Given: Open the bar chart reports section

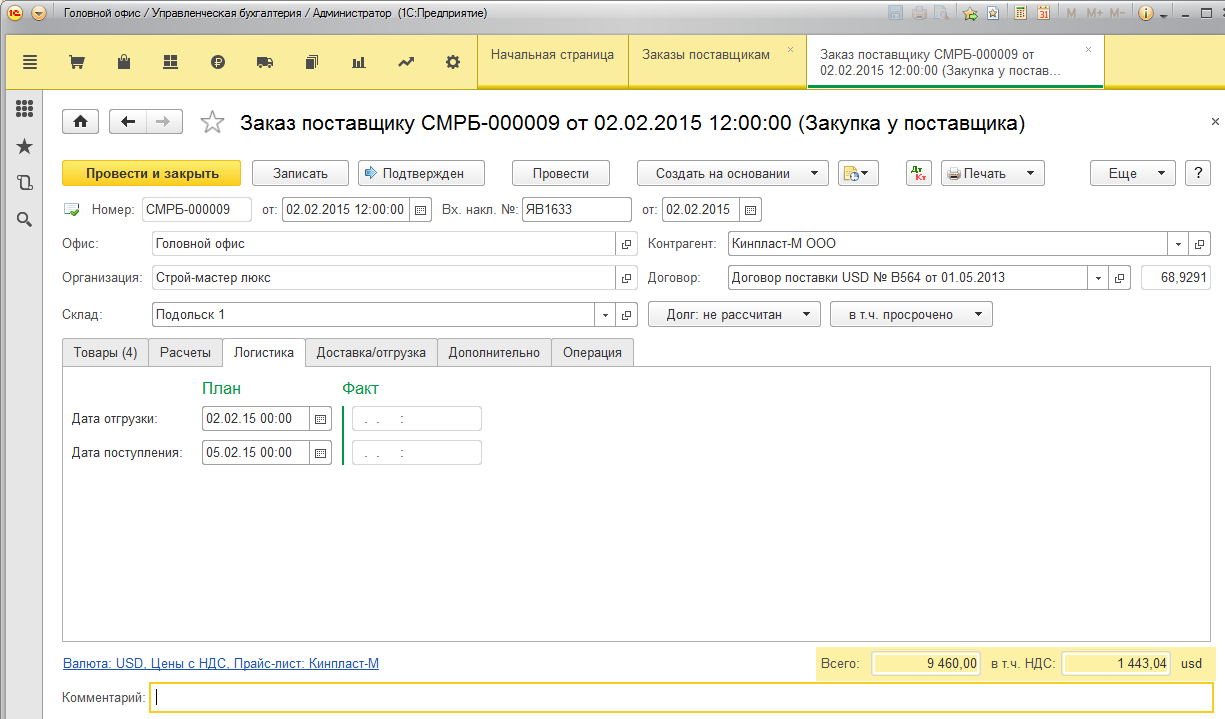Looking at the screenshot, I should click(x=358, y=62).
